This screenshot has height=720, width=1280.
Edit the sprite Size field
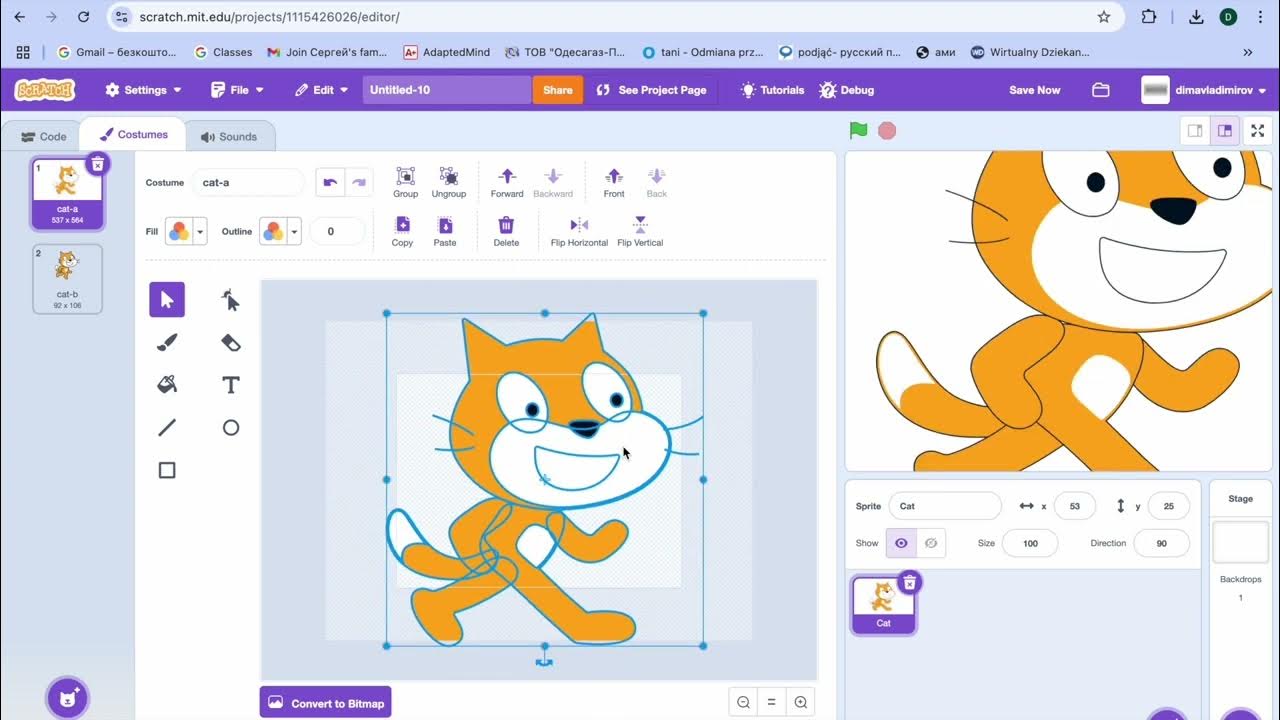pyautogui.click(x=1030, y=543)
